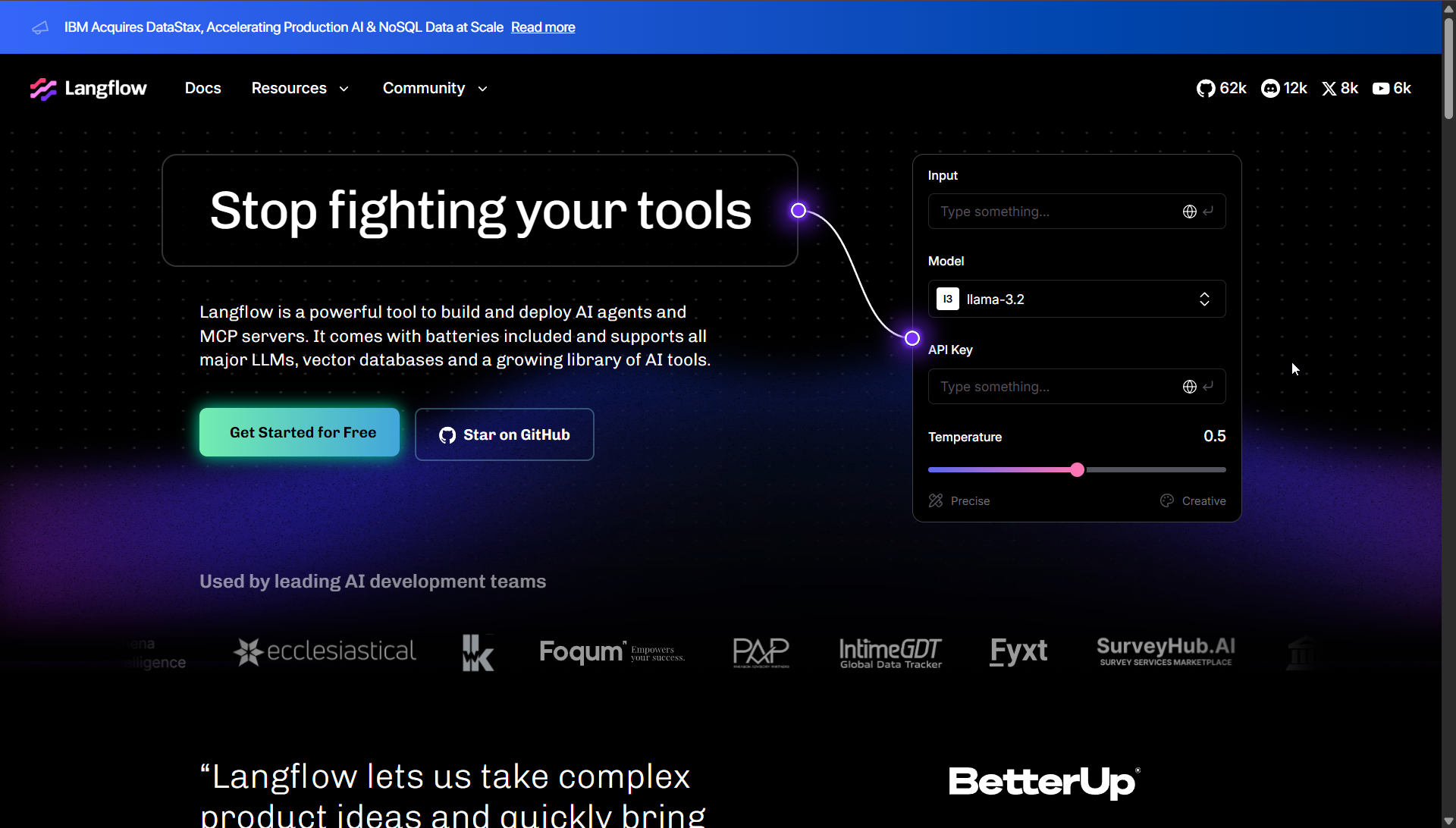Click the Star on GitHub button
Viewport: 1456px width, 828px height.
point(504,434)
